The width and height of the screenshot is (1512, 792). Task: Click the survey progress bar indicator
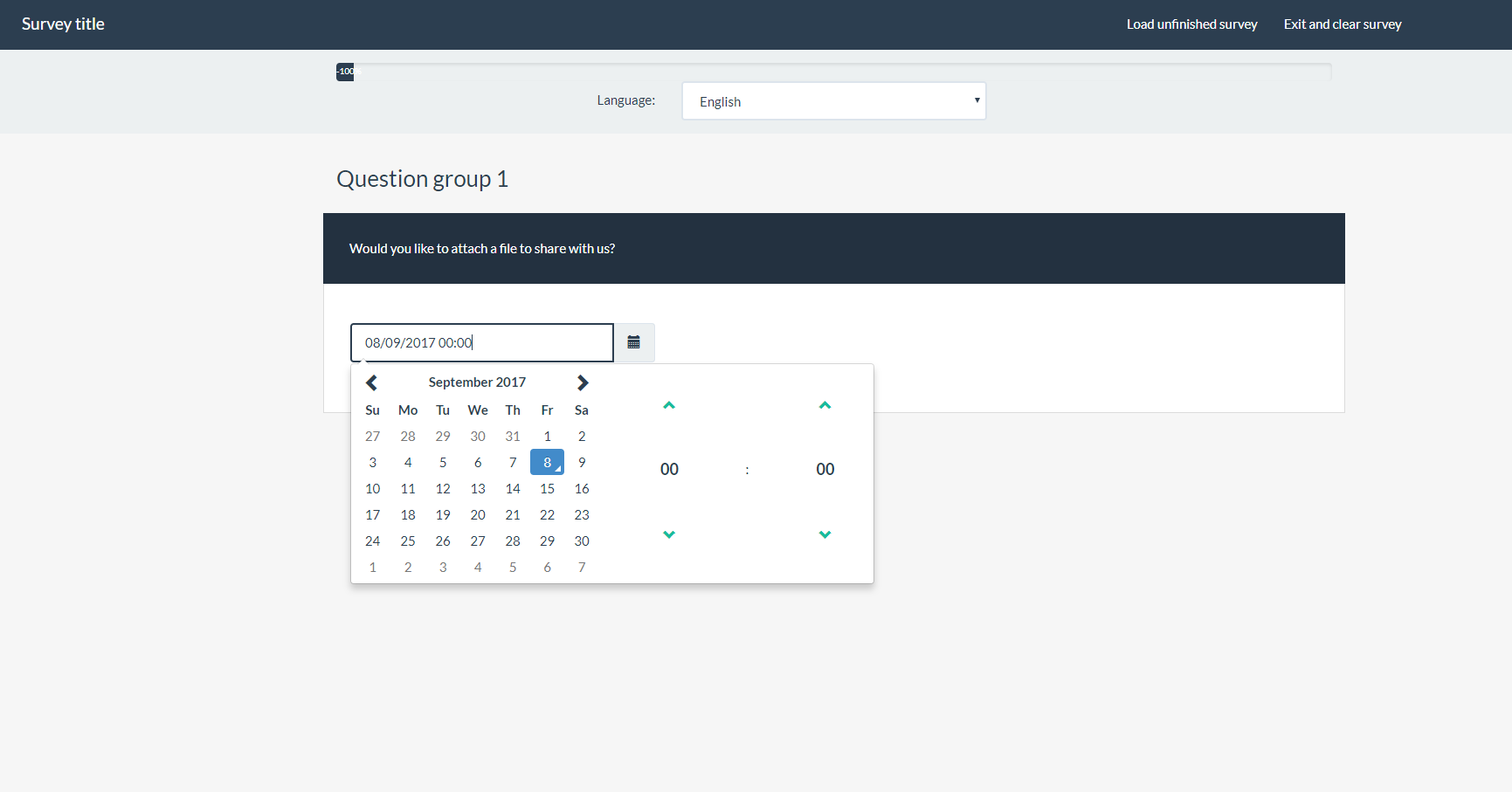click(346, 72)
